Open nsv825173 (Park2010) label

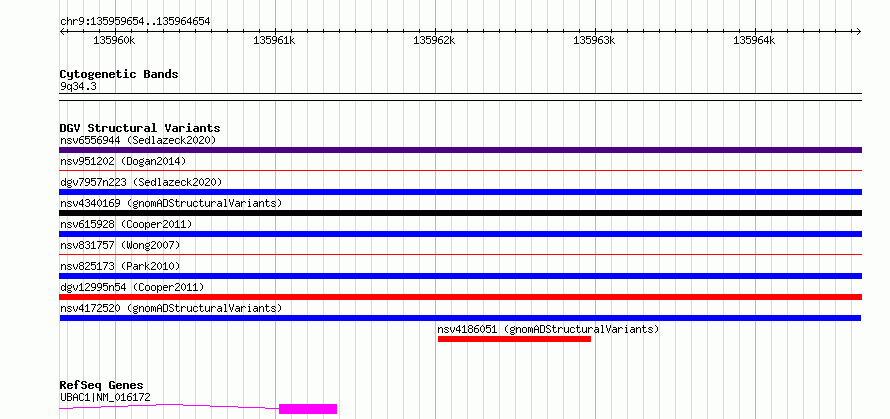pyautogui.click(x=120, y=266)
